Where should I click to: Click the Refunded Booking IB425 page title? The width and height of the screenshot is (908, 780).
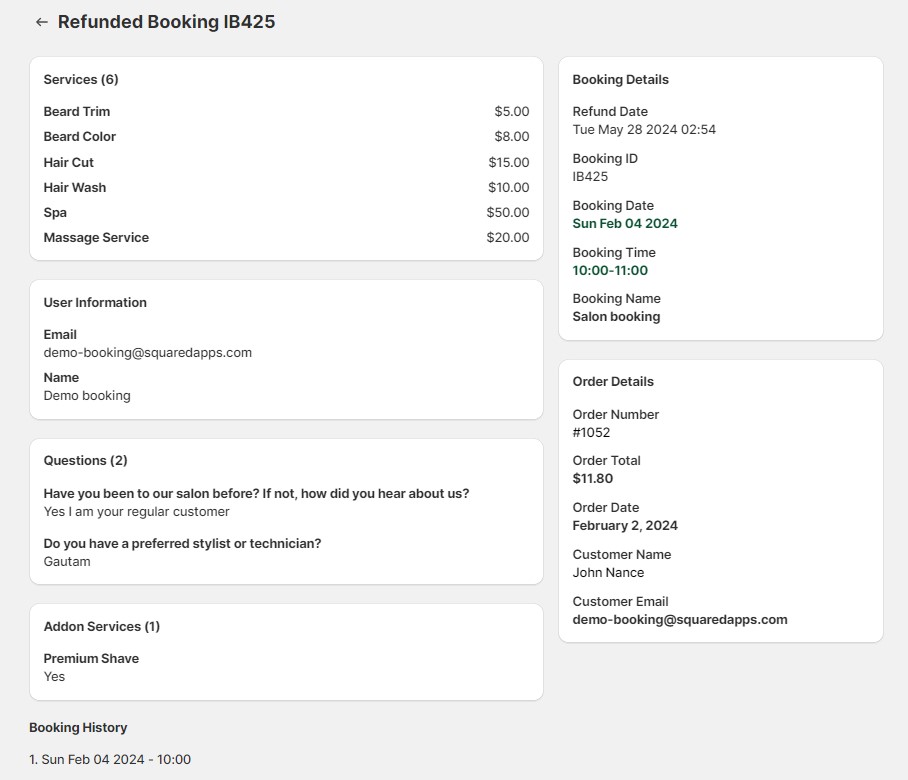(x=166, y=22)
